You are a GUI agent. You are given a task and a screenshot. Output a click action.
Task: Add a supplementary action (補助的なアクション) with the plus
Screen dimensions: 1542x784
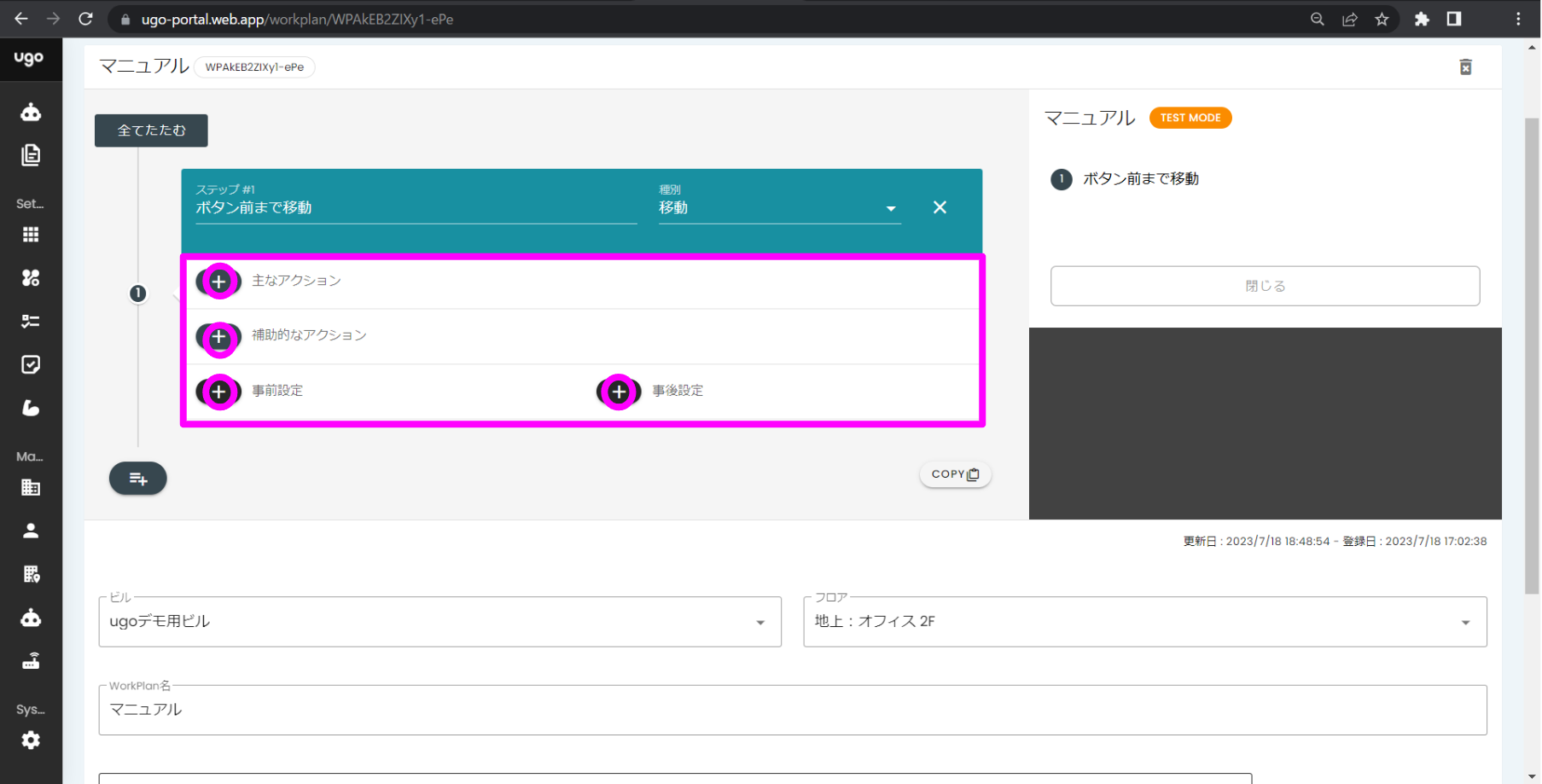pos(219,338)
